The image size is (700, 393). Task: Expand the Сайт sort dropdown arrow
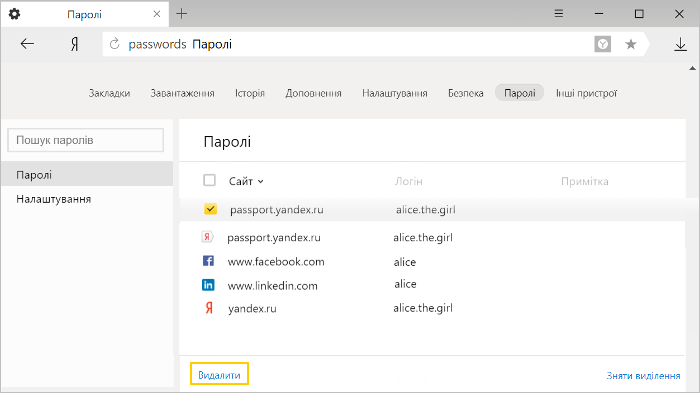[x=261, y=181]
